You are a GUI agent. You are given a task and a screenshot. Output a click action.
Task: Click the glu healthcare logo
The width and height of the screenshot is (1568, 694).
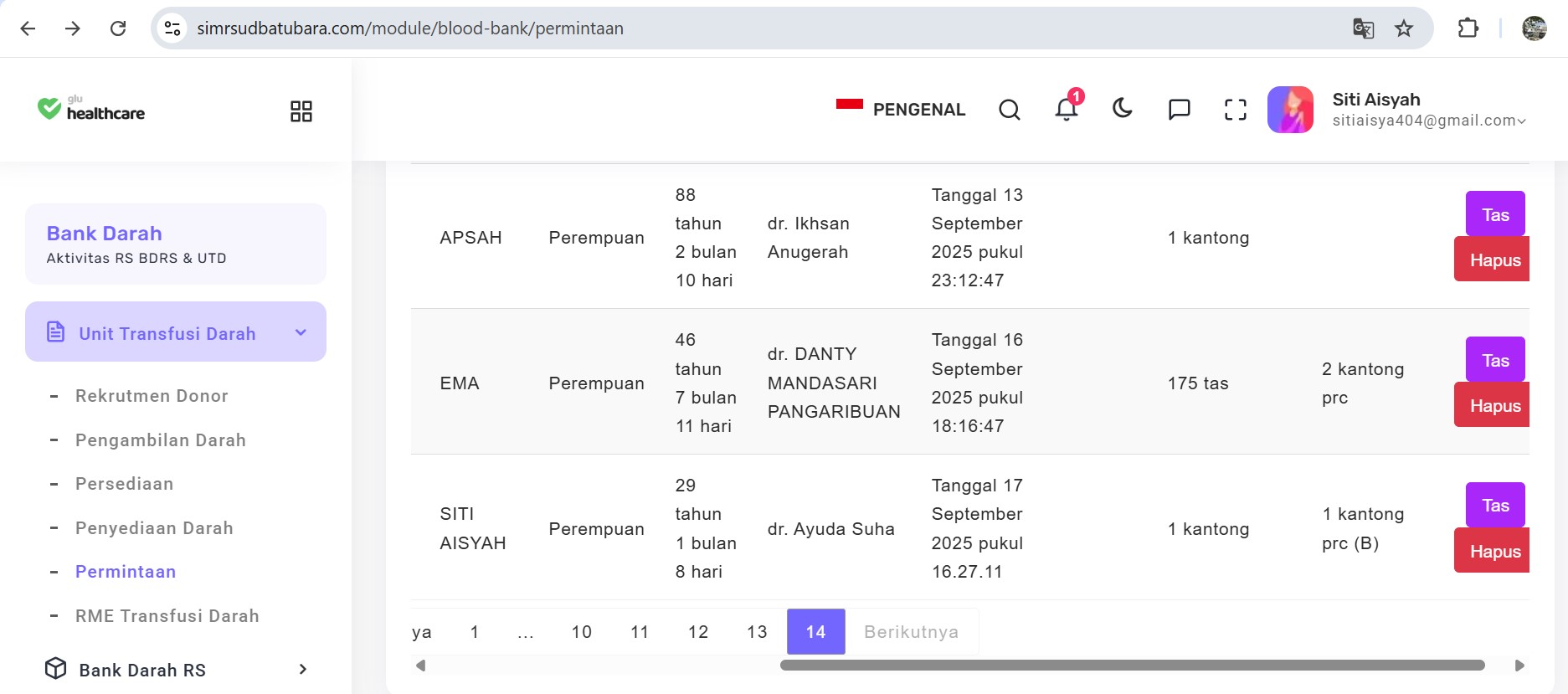coord(91,109)
